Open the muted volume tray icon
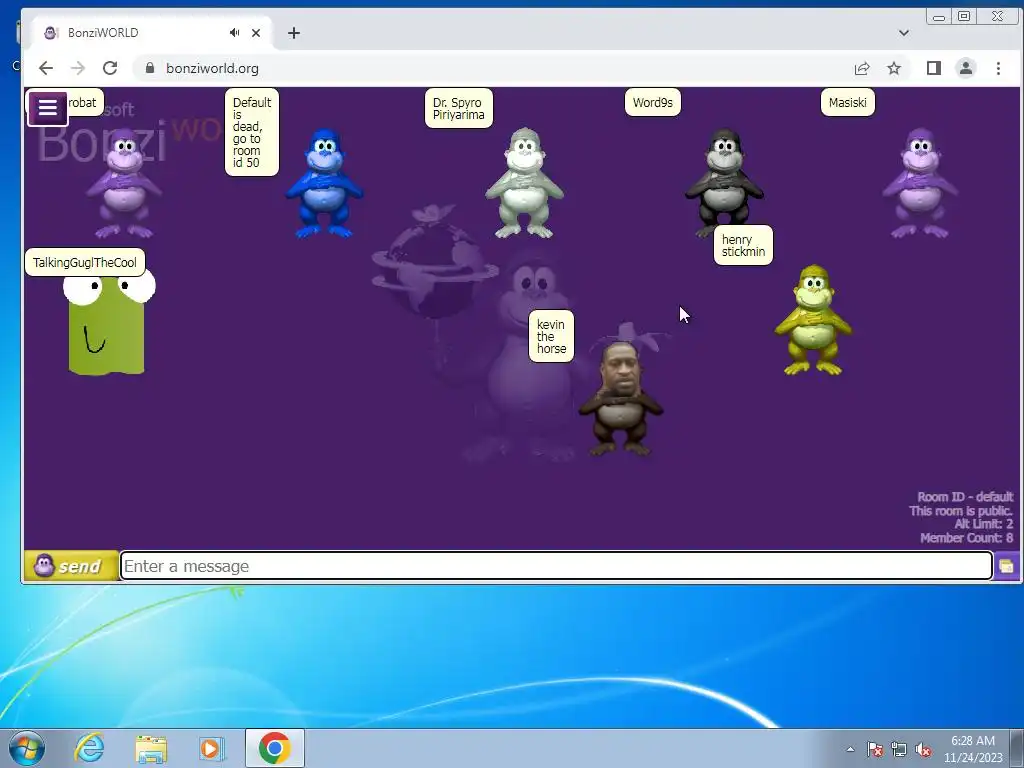The image size is (1024, 768). coord(923,749)
